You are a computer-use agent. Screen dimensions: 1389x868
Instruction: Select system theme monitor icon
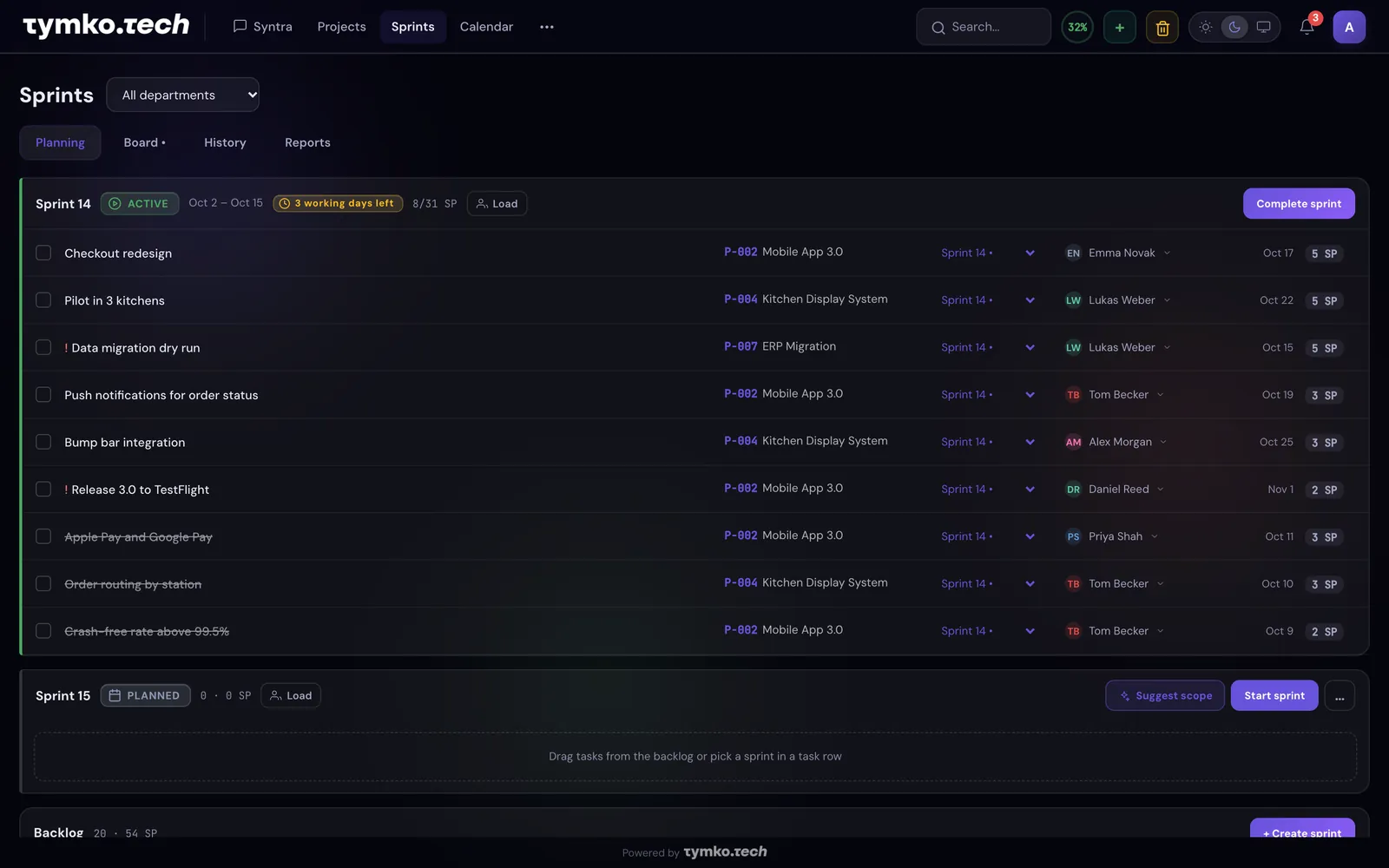click(x=1263, y=27)
